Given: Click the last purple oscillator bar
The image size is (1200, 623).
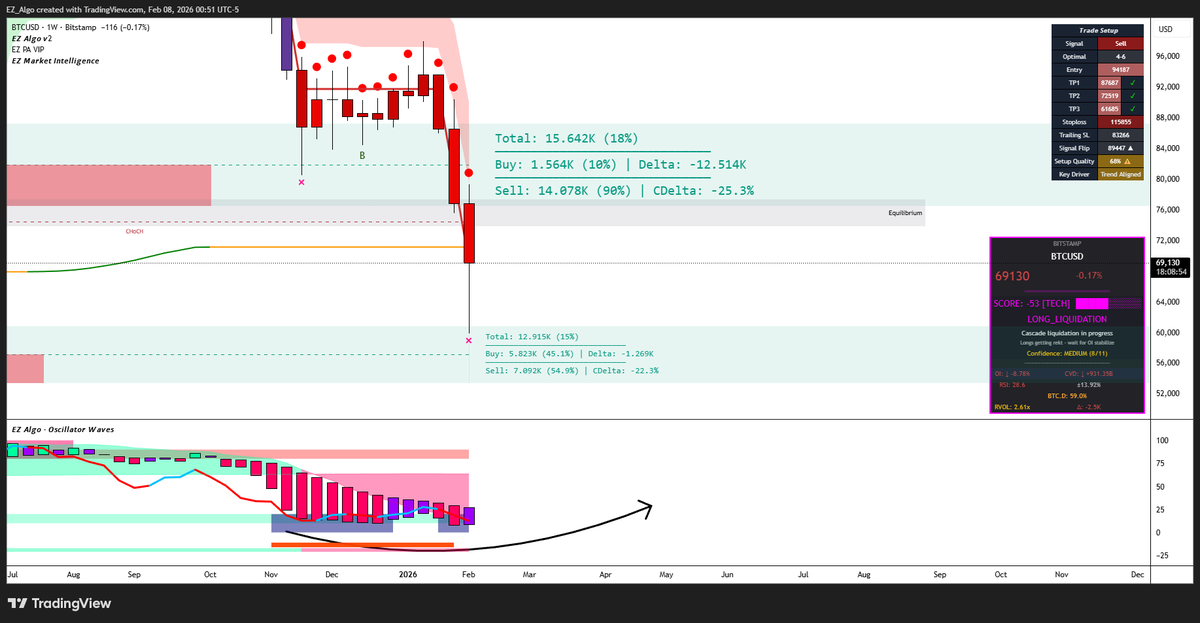Looking at the screenshot, I should coord(469,516).
